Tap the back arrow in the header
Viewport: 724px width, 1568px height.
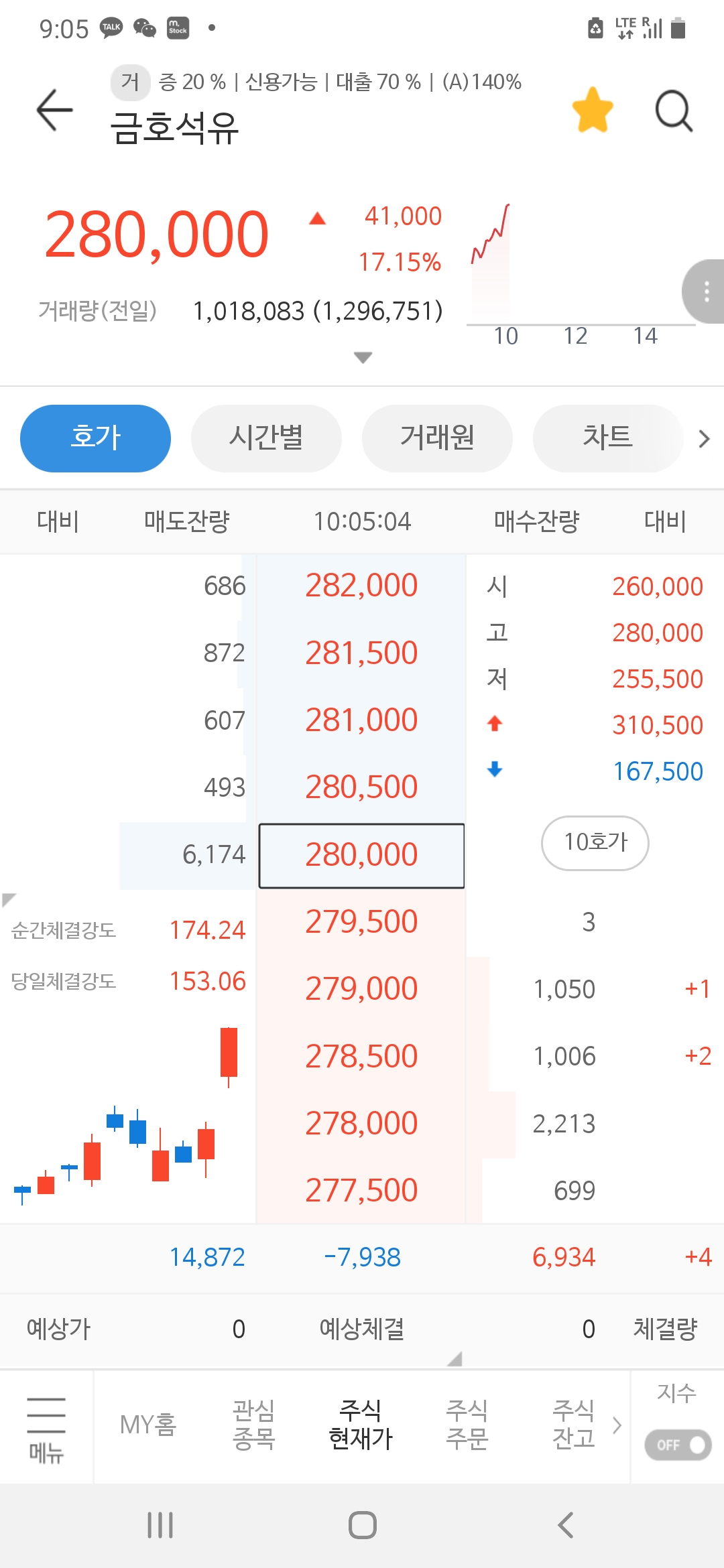(x=54, y=110)
